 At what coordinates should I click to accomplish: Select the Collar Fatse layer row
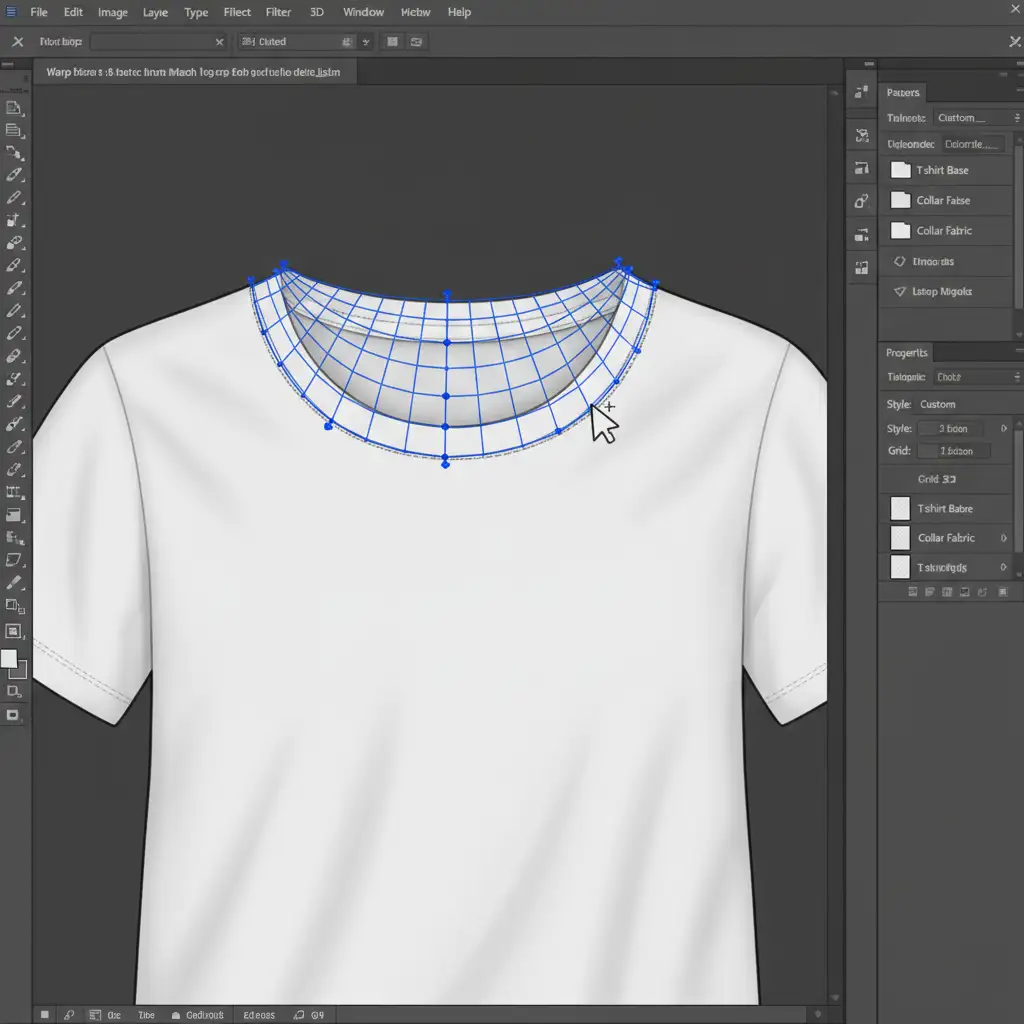tap(944, 200)
